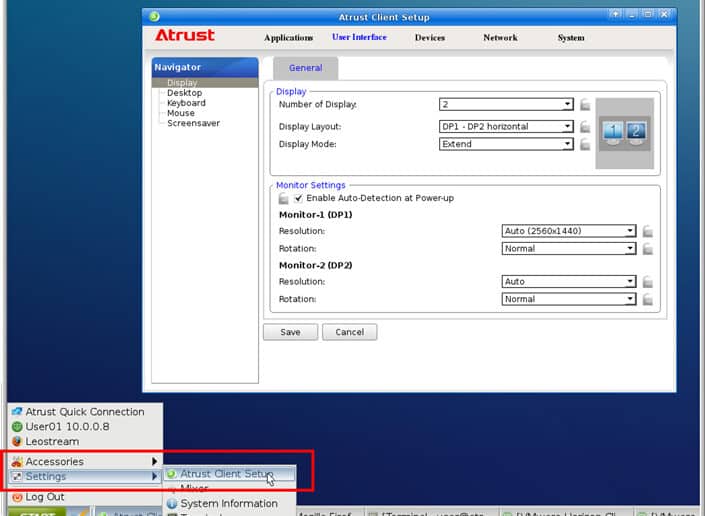Open the Display Layout dropdown

click(x=506, y=127)
